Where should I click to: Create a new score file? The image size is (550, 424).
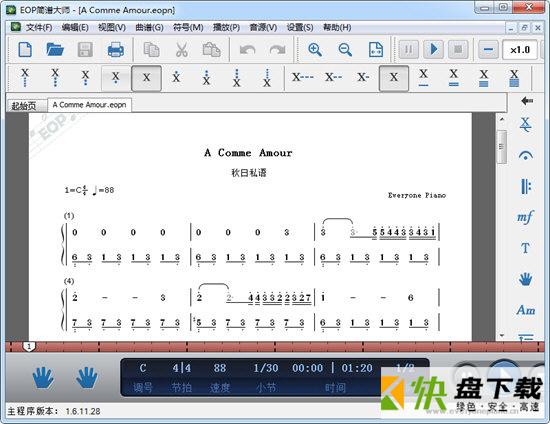pyautogui.click(x=25, y=49)
